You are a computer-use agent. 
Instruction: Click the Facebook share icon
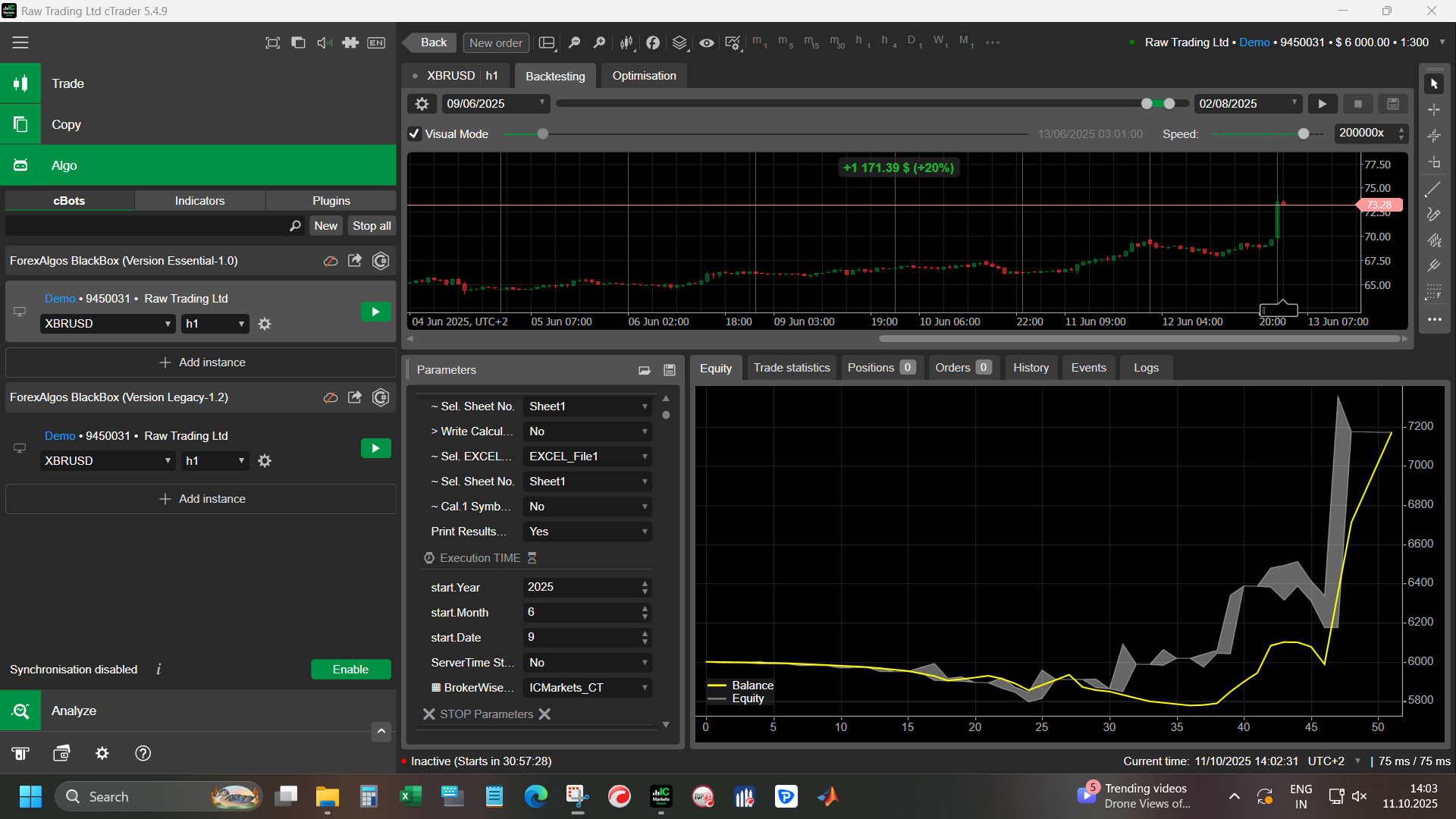point(653,42)
